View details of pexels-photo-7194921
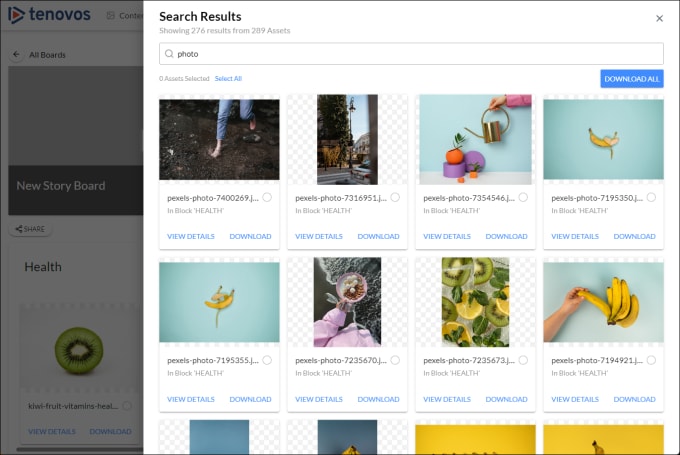The width and height of the screenshot is (680, 455). pyautogui.click(x=575, y=399)
